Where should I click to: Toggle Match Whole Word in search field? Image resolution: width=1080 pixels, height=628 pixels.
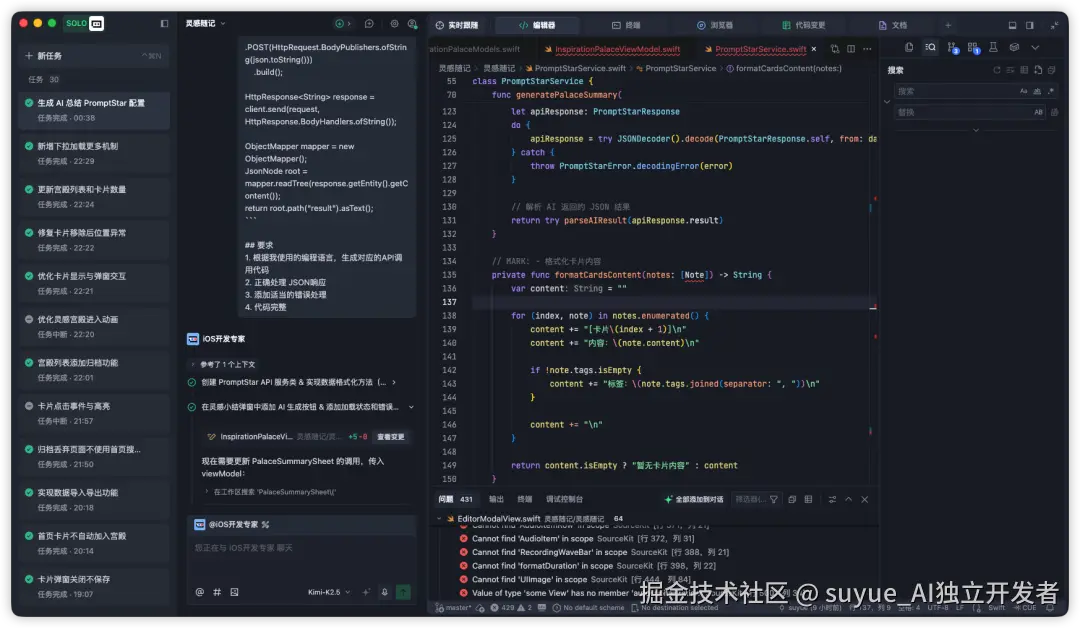pyautogui.click(x=1037, y=91)
